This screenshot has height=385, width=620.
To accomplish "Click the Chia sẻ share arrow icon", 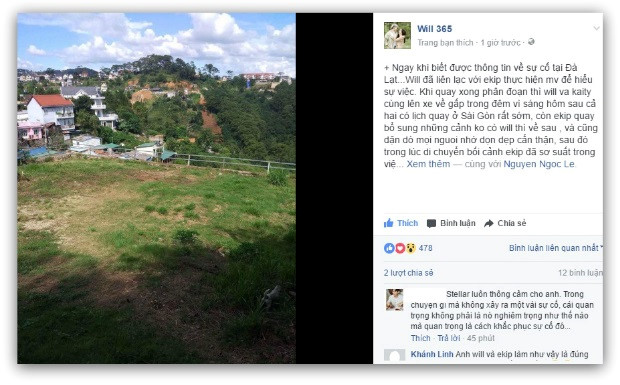I will pyautogui.click(x=489, y=223).
